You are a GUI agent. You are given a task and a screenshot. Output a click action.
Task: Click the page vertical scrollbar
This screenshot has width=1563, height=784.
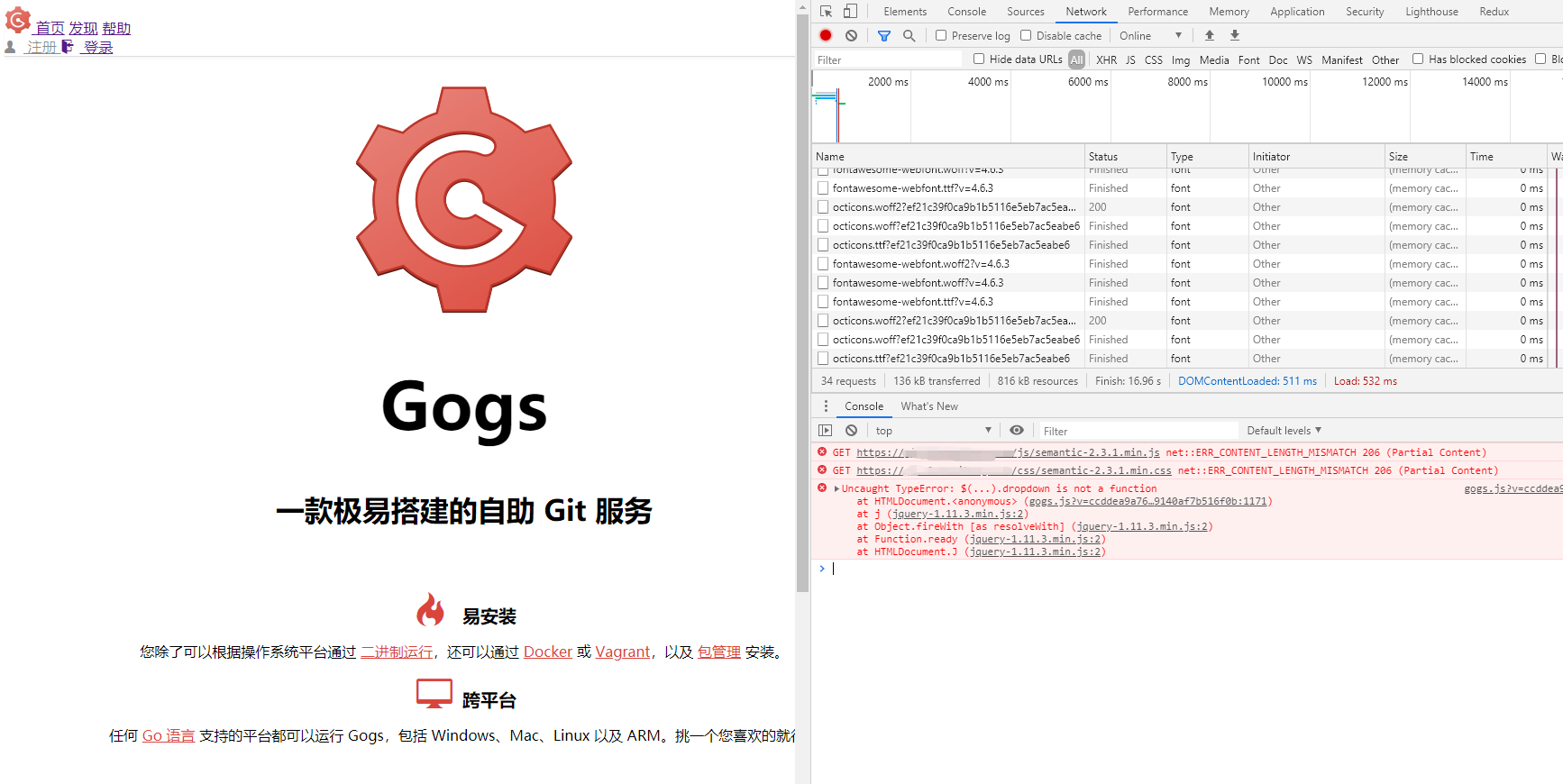[x=802, y=305]
